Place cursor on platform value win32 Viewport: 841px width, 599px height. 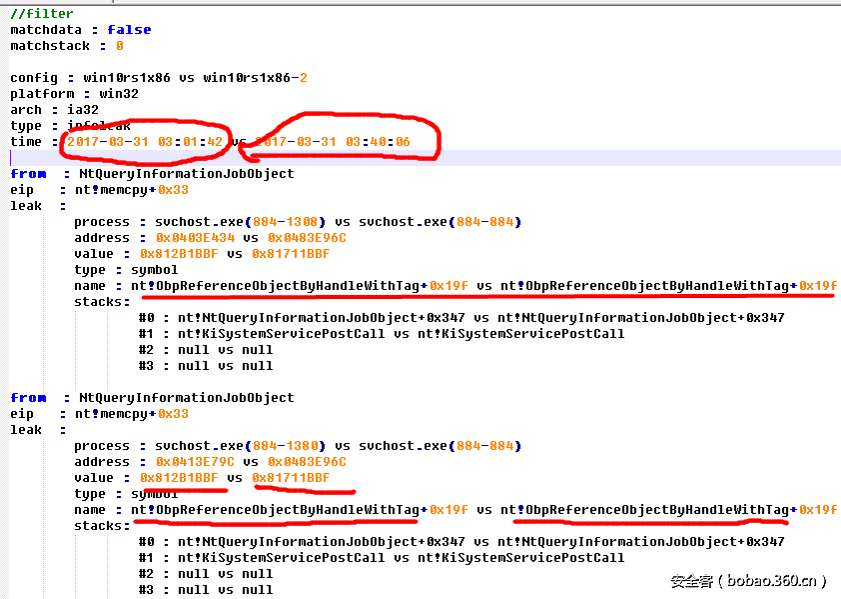119,93
